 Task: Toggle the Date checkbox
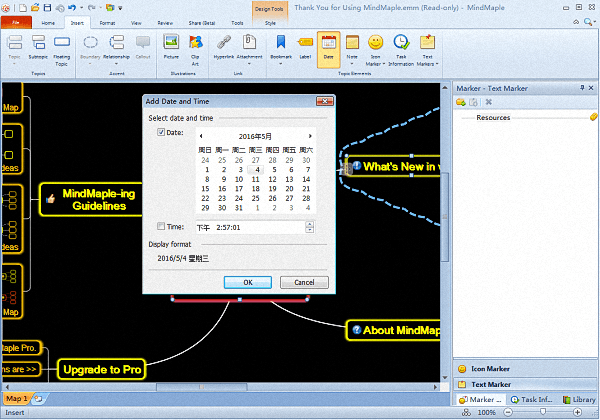tap(161, 132)
